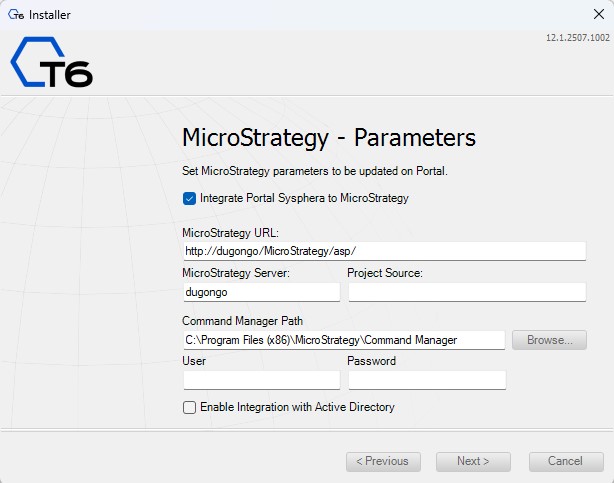Go back with the Previous button
614x483 pixels.
pyautogui.click(x=383, y=461)
